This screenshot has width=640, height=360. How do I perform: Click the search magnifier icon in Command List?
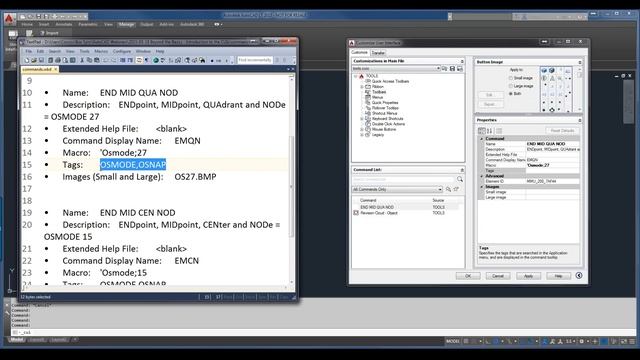click(x=460, y=179)
